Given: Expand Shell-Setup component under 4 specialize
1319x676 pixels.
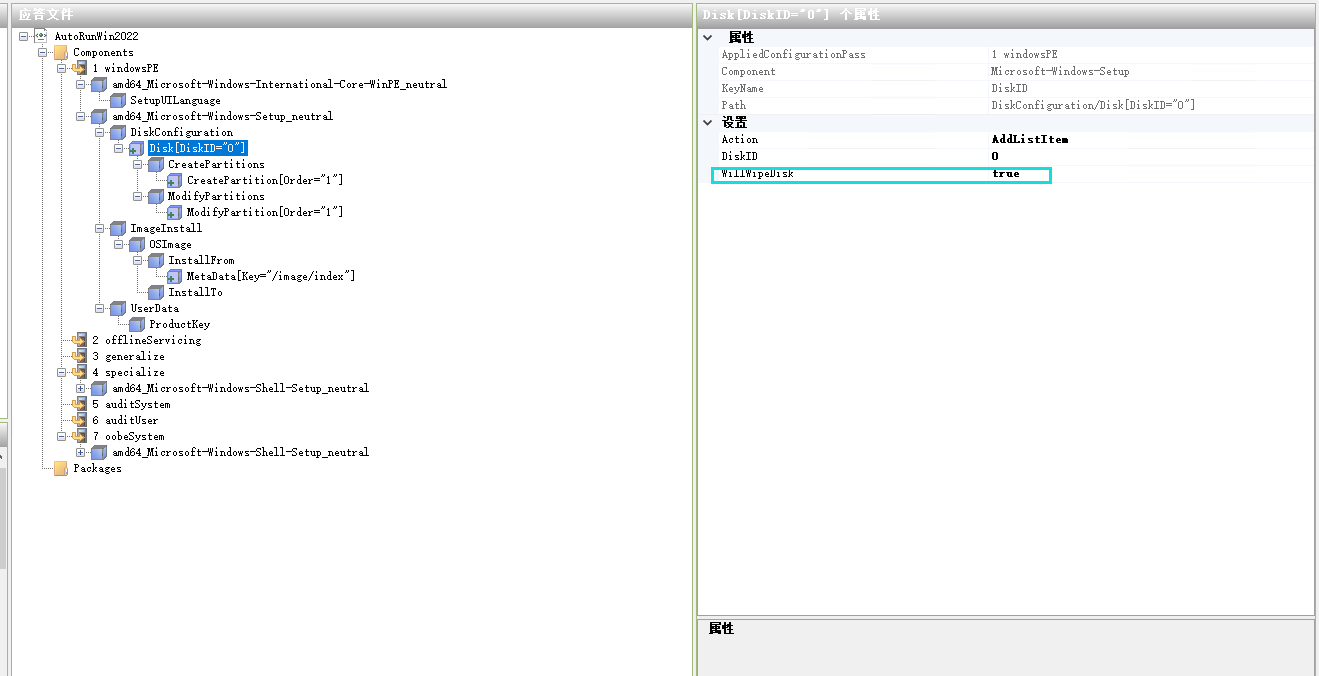Looking at the screenshot, I should coord(81,388).
